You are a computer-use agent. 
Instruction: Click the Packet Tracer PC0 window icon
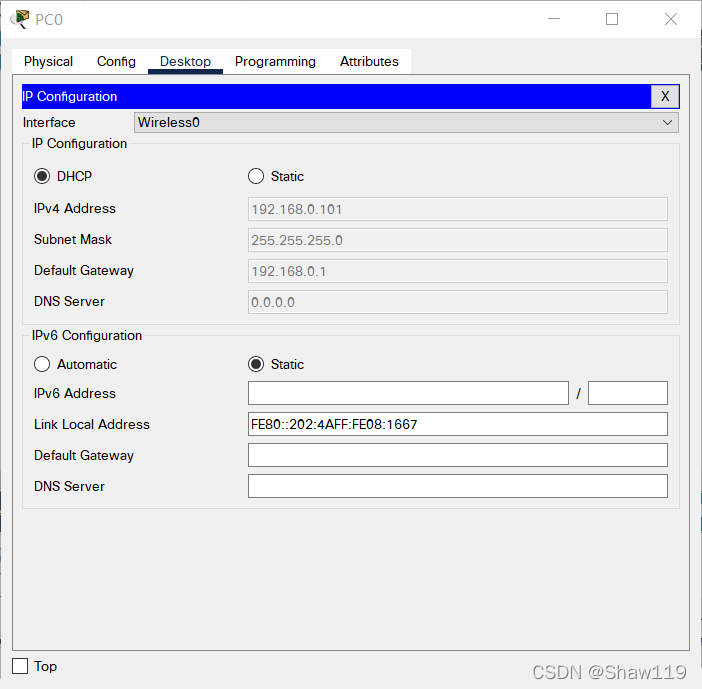(20, 19)
